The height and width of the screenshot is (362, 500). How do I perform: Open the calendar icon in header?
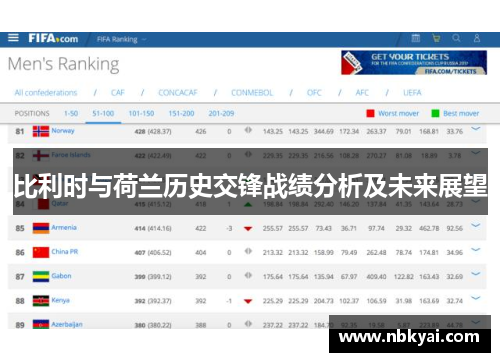(x=416, y=38)
